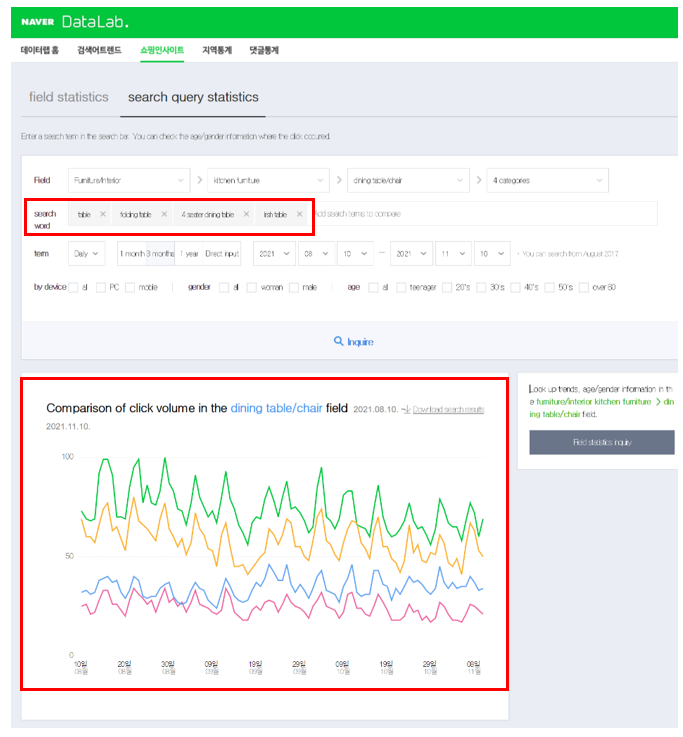The height and width of the screenshot is (737, 683).
Task: Select the 1 month term option
Action: coord(132,254)
